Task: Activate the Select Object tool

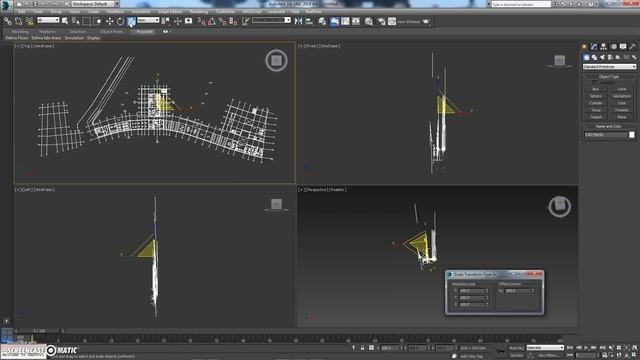Action: pyautogui.click(x=65, y=21)
